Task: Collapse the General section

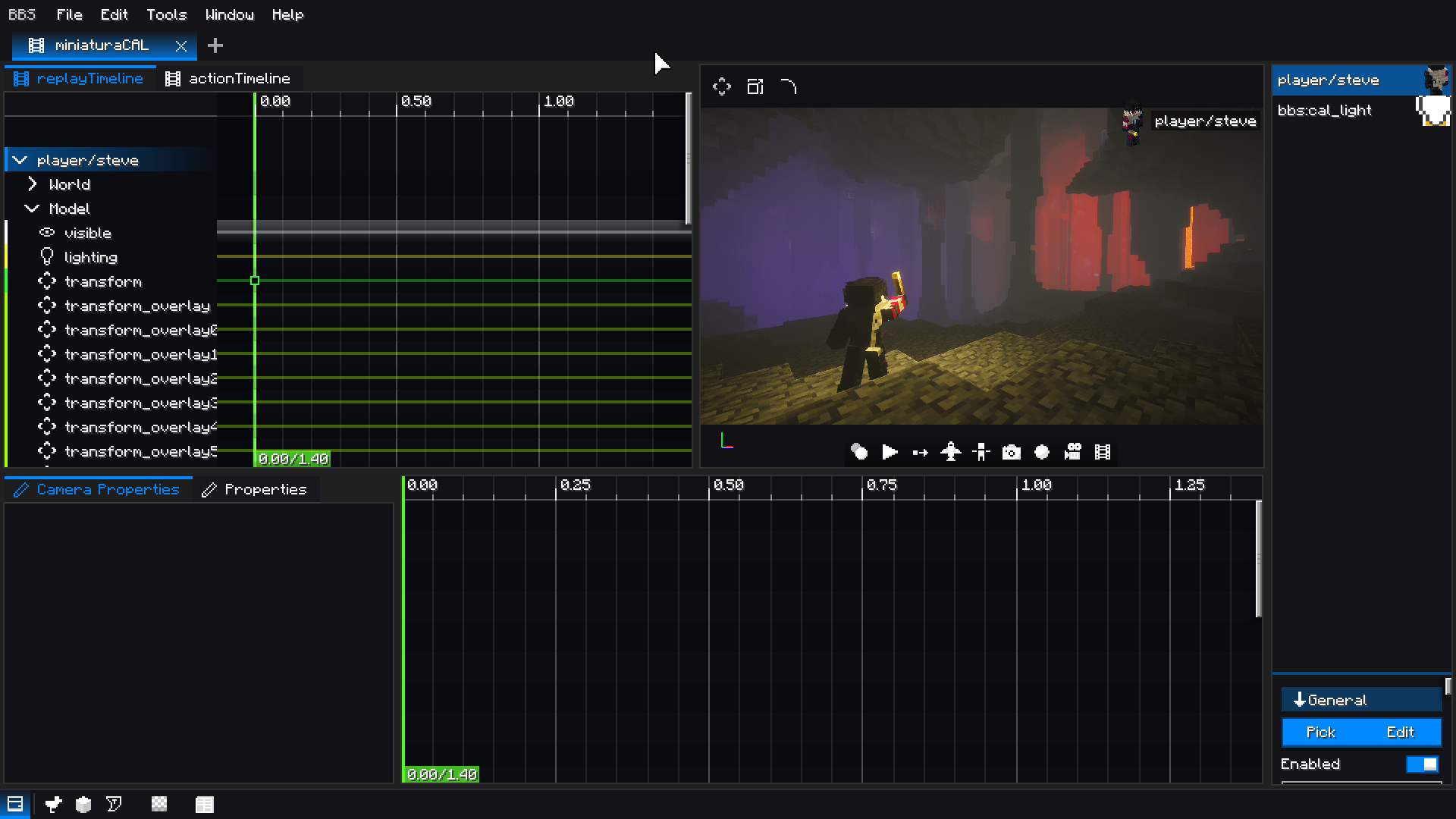Action: pos(1361,700)
